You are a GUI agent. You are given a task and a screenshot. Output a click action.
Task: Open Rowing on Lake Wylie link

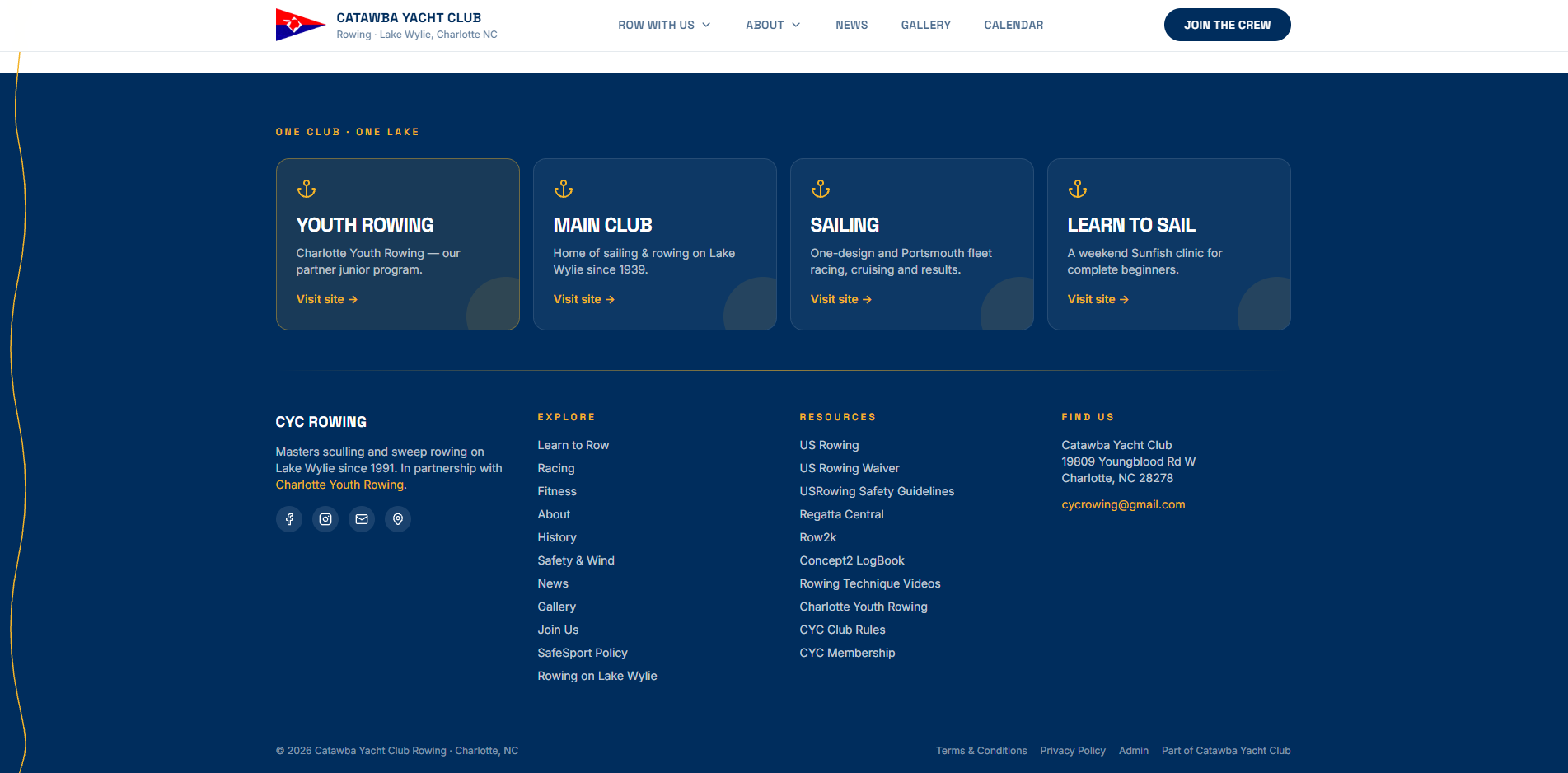(x=597, y=676)
